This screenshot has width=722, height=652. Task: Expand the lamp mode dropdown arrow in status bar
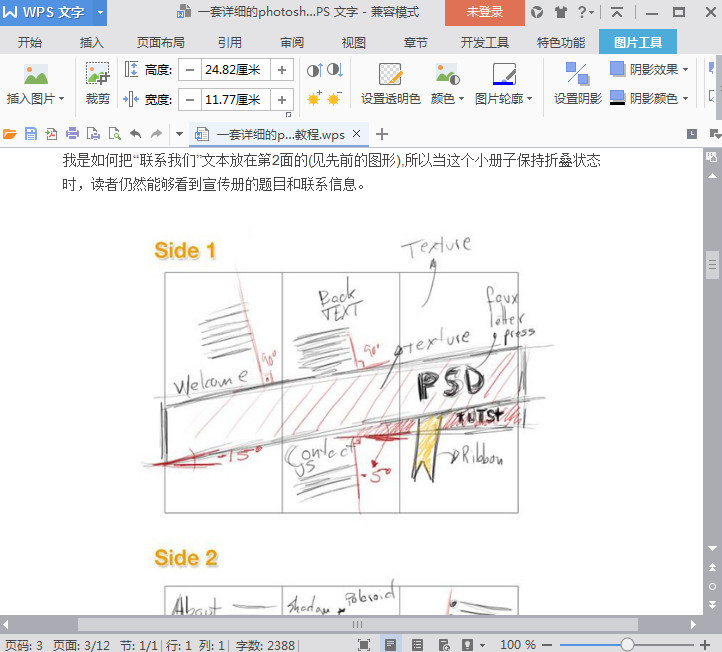click(482, 645)
